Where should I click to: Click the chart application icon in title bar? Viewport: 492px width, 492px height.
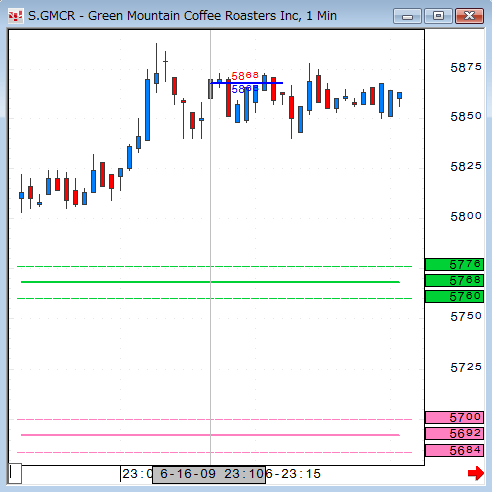point(16,16)
